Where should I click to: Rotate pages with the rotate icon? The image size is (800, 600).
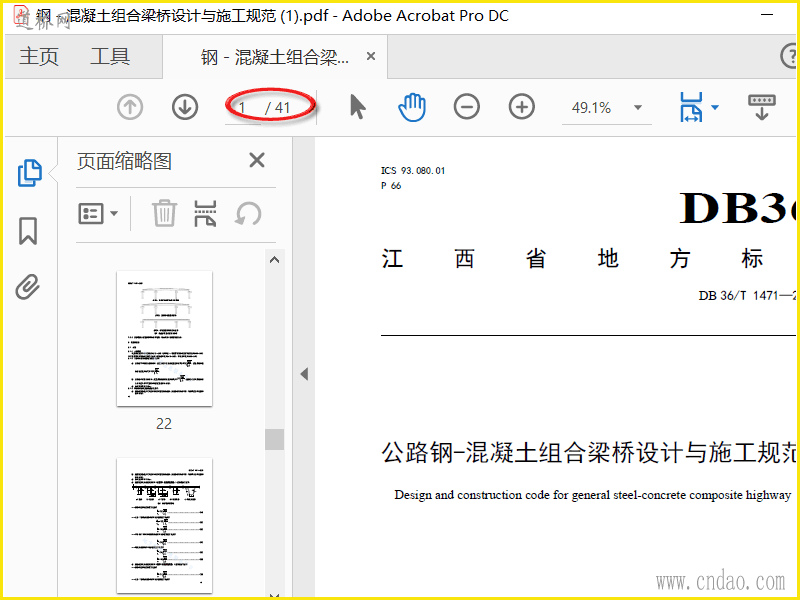[248, 213]
